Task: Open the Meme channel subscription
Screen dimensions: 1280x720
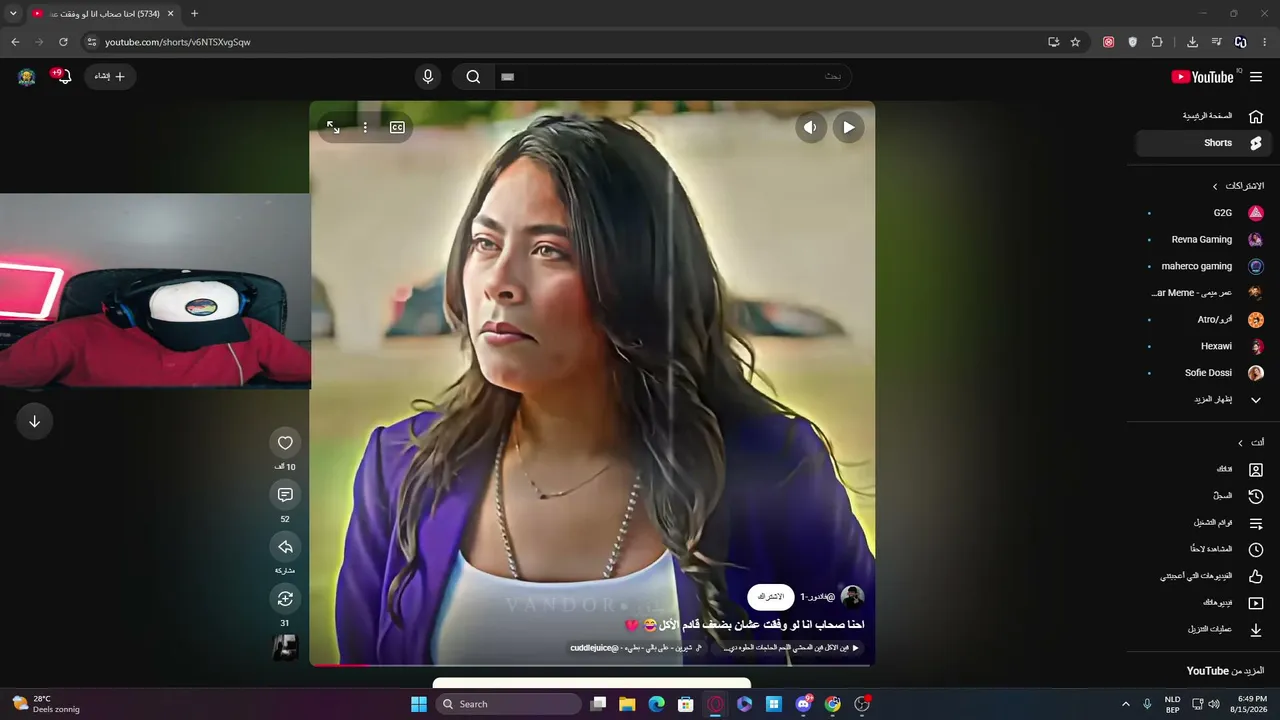Action: 1201,293
